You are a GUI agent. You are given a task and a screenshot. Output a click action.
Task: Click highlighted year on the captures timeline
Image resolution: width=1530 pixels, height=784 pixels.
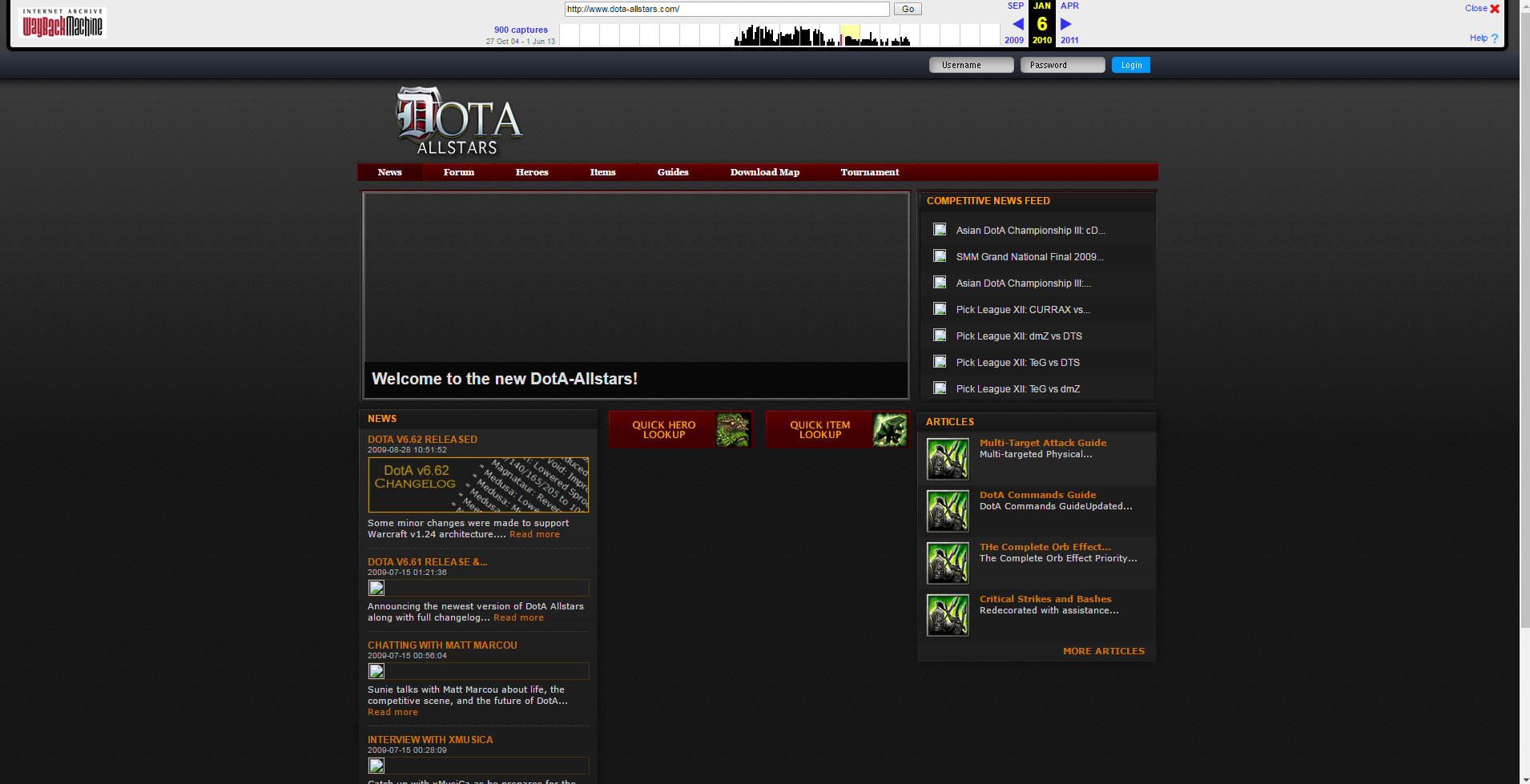[x=850, y=34]
